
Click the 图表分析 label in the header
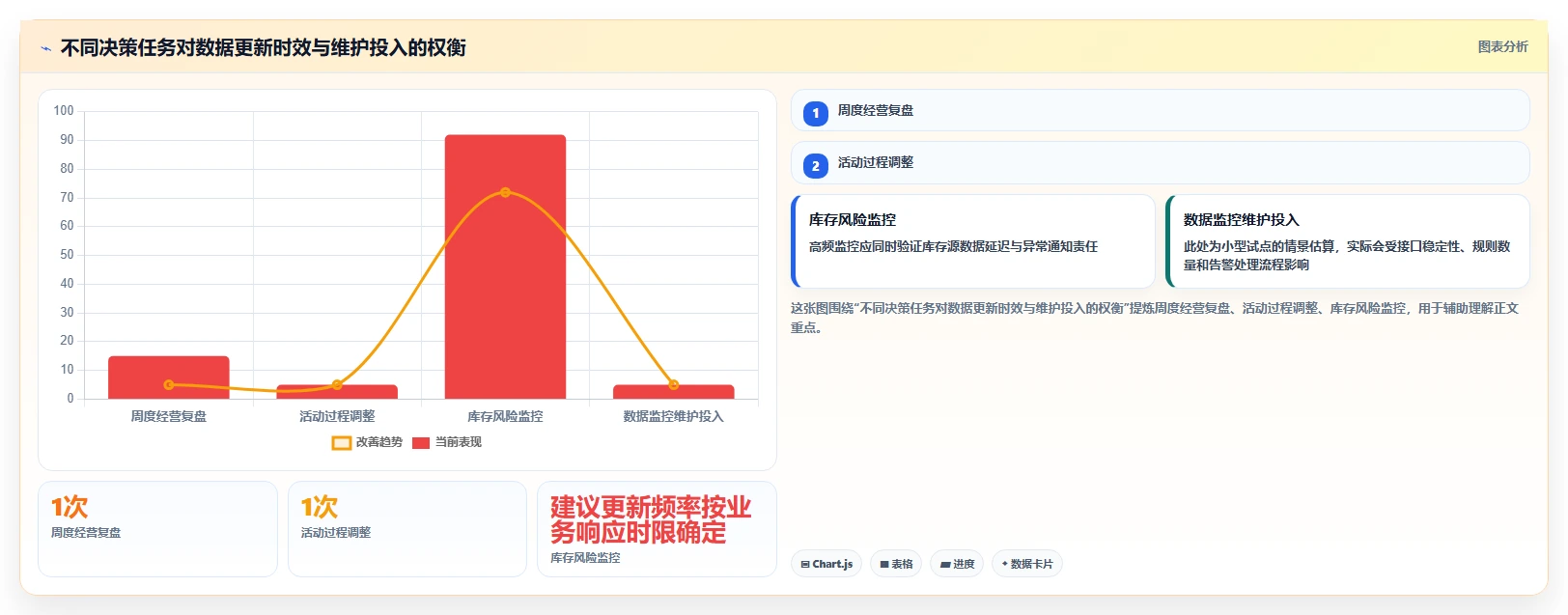pyautogui.click(x=1503, y=46)
